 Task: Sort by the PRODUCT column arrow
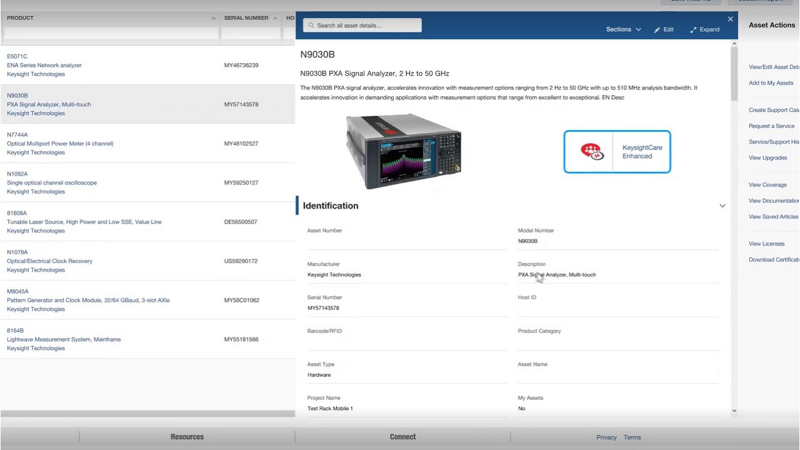213,18
